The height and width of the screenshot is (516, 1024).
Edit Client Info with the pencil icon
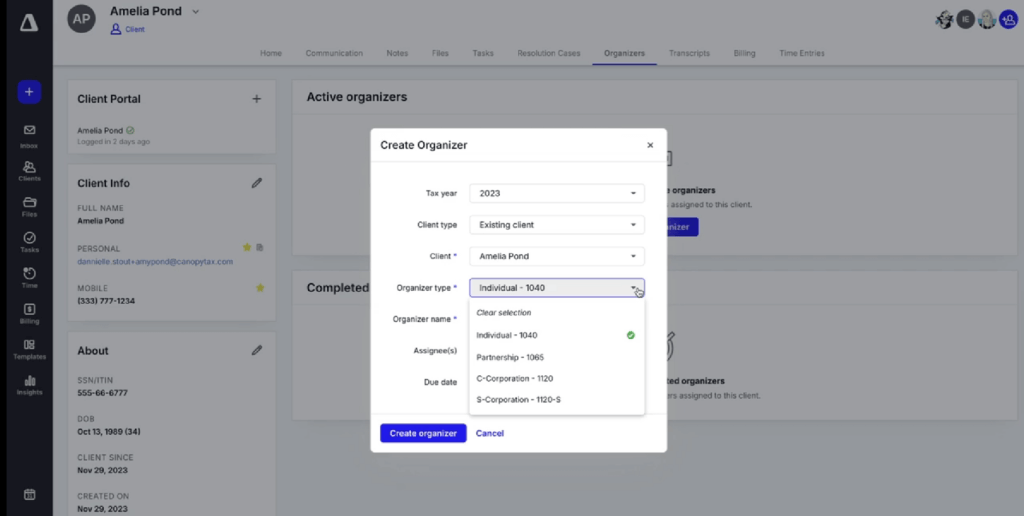tap(257, 183)
